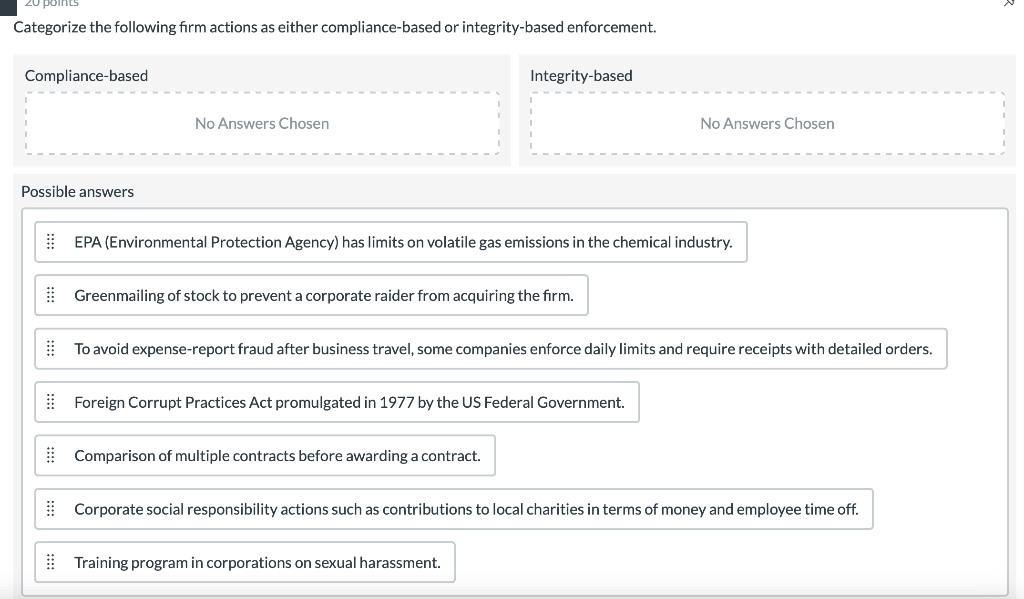Click the corporate training program answer card

(245, 561)
